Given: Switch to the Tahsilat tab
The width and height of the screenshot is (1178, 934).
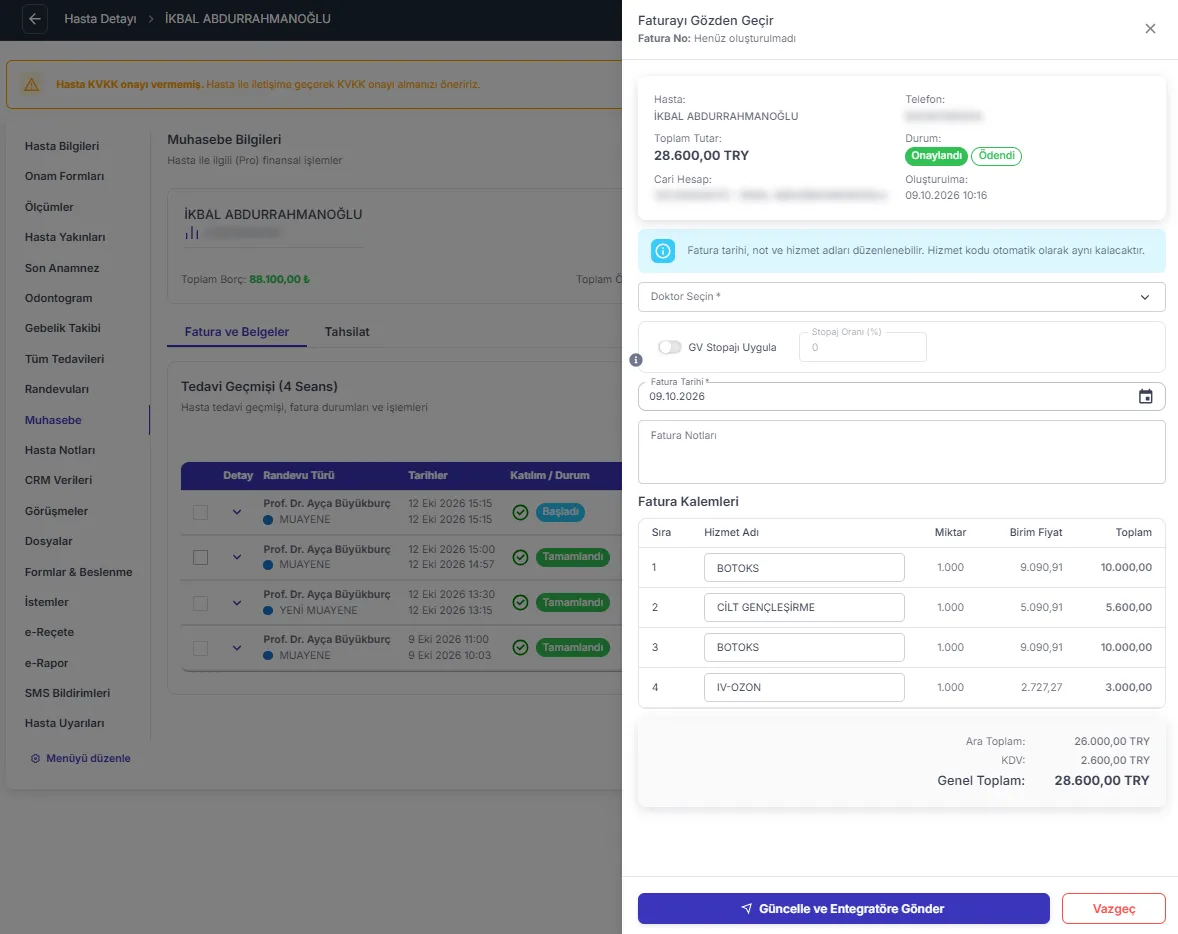Looking at the screenshot, I should tap(347, 331).
